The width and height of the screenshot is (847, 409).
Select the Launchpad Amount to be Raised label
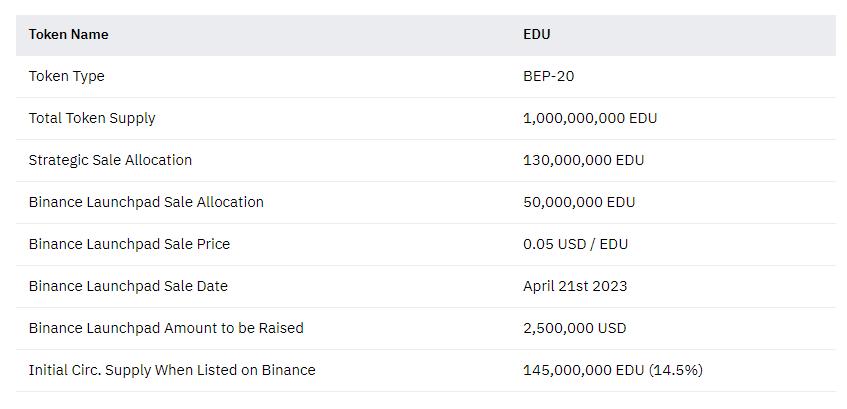click(x=166, y=328)
